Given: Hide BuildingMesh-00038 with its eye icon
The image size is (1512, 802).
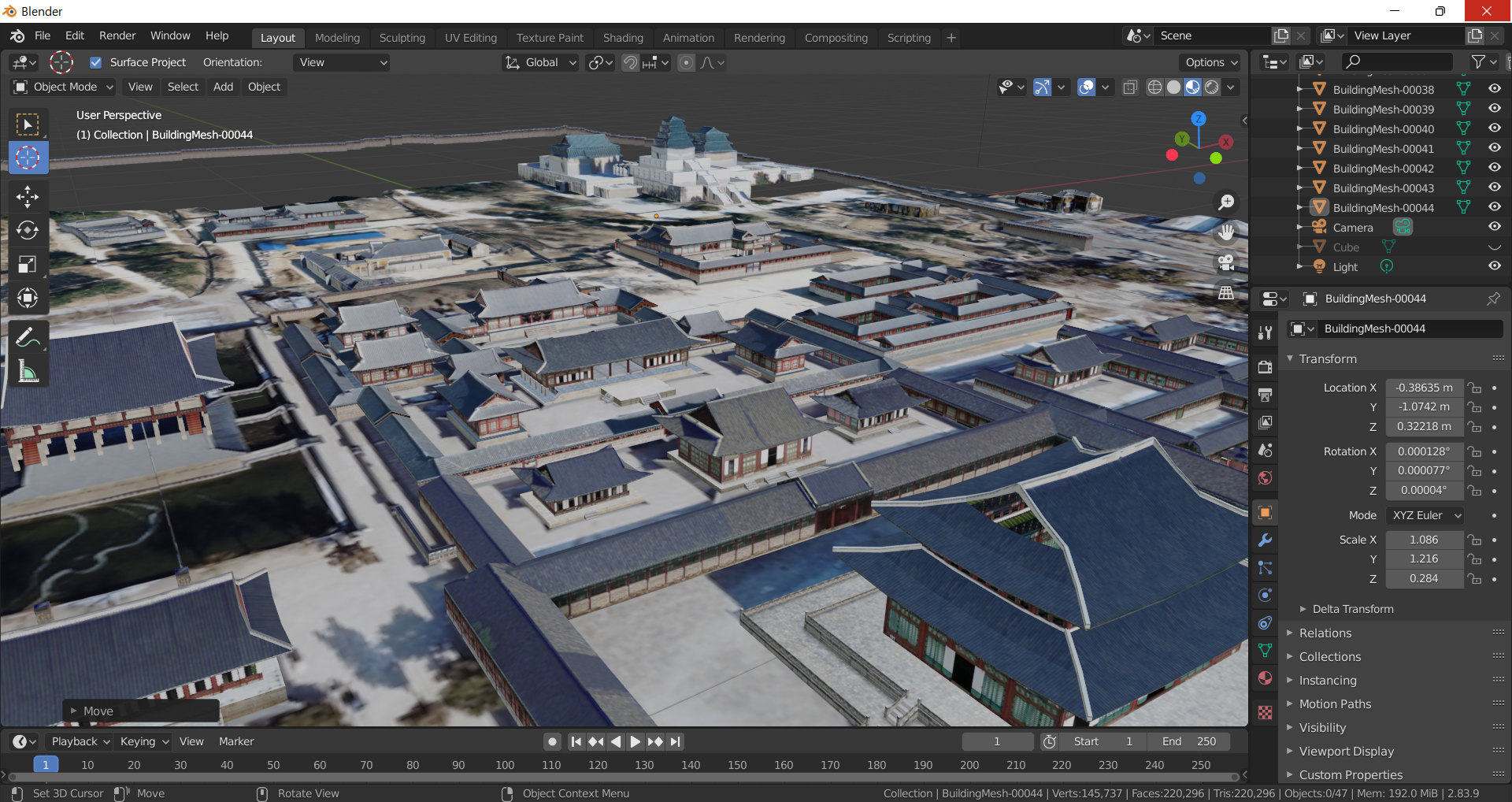Looking at the screenshot, I should click(x=1494, y=89).
